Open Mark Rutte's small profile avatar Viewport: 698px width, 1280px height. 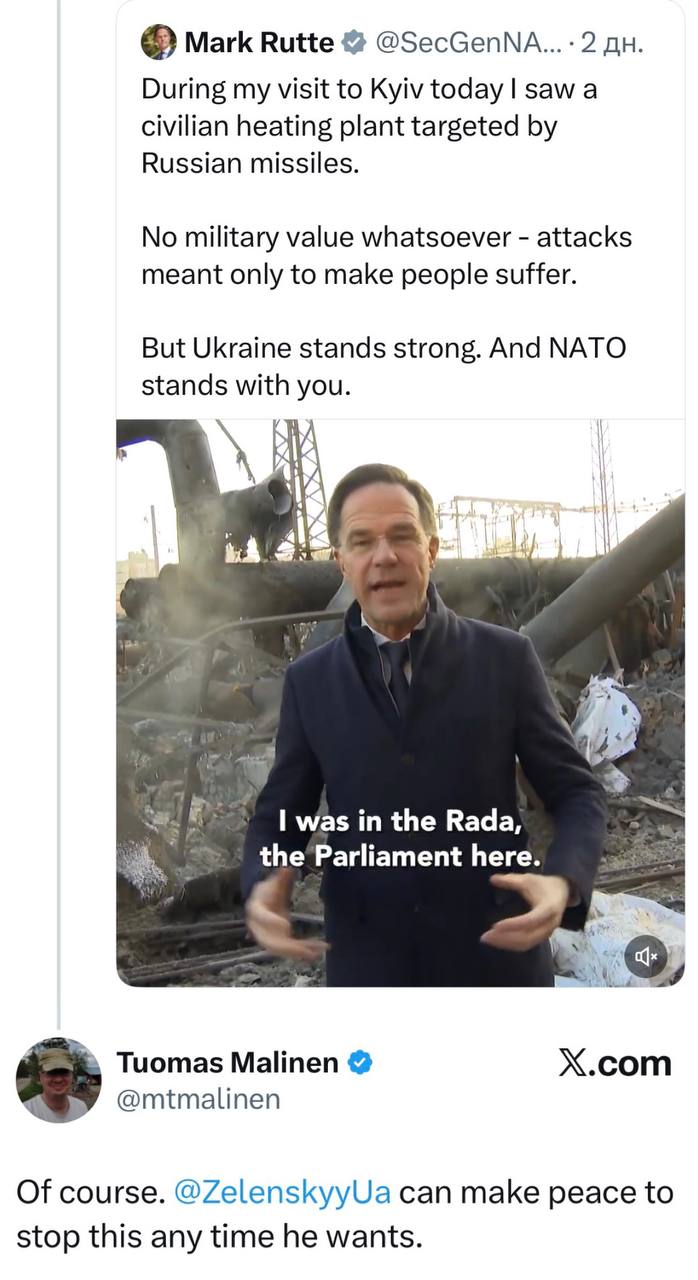(x=159, y=43)
